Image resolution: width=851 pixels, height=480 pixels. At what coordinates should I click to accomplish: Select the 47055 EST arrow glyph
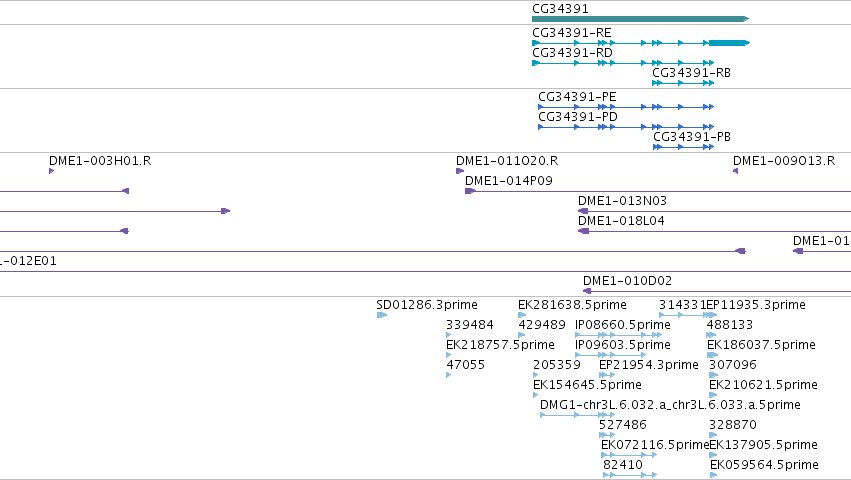pos(449,375)
